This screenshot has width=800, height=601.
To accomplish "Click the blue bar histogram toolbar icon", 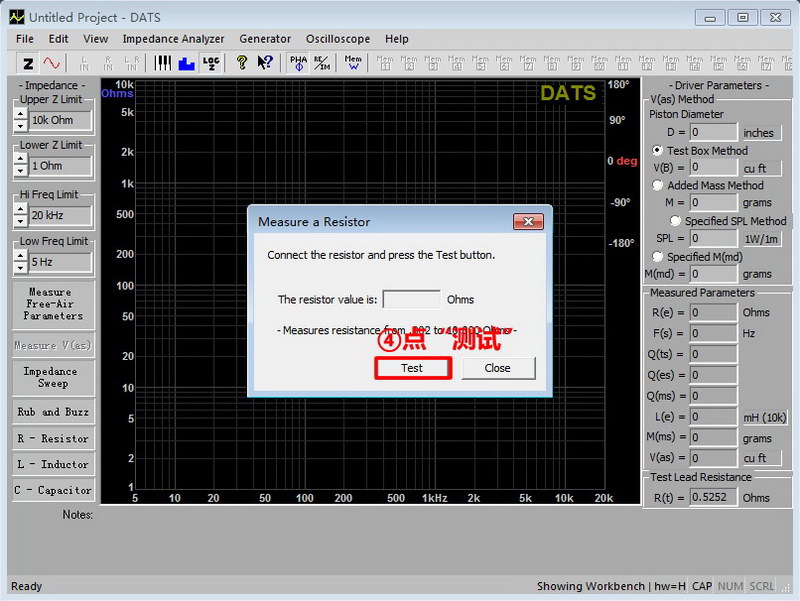I will click(x=186, y=63).
